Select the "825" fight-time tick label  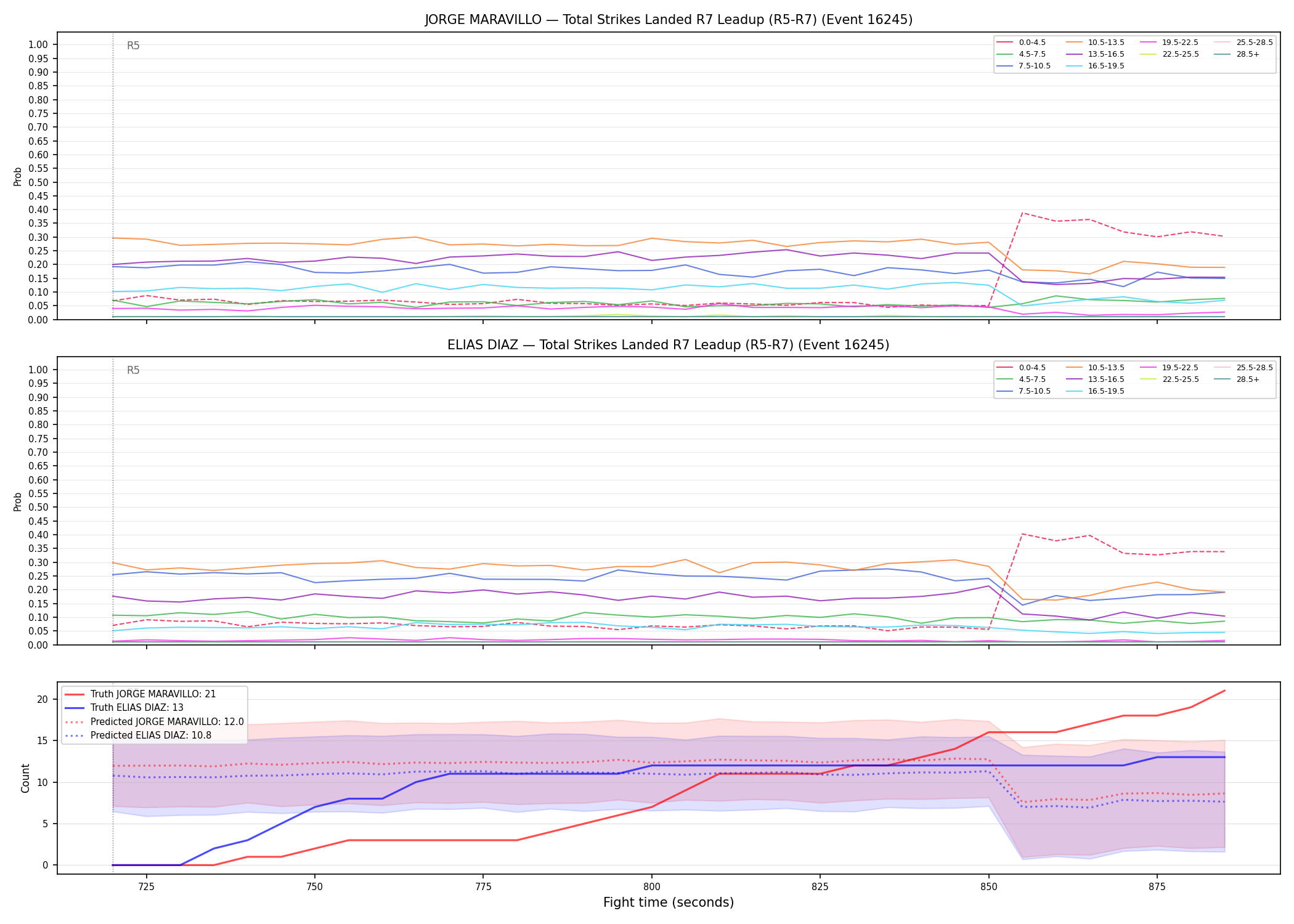pos(820,886)
